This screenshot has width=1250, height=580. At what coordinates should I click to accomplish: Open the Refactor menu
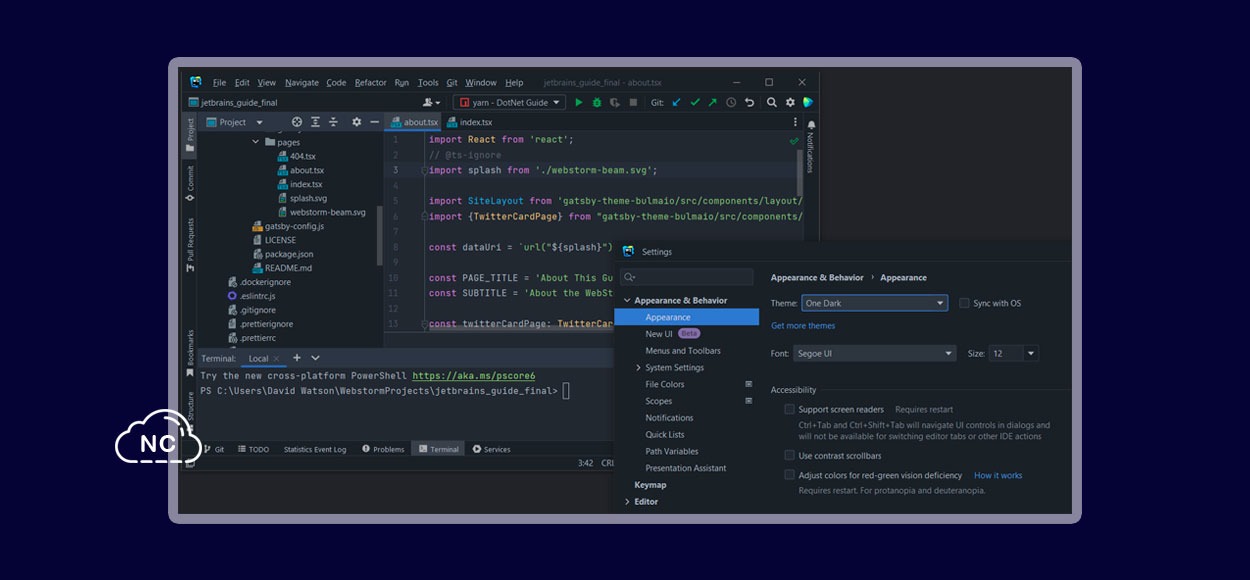click(370, 83)
